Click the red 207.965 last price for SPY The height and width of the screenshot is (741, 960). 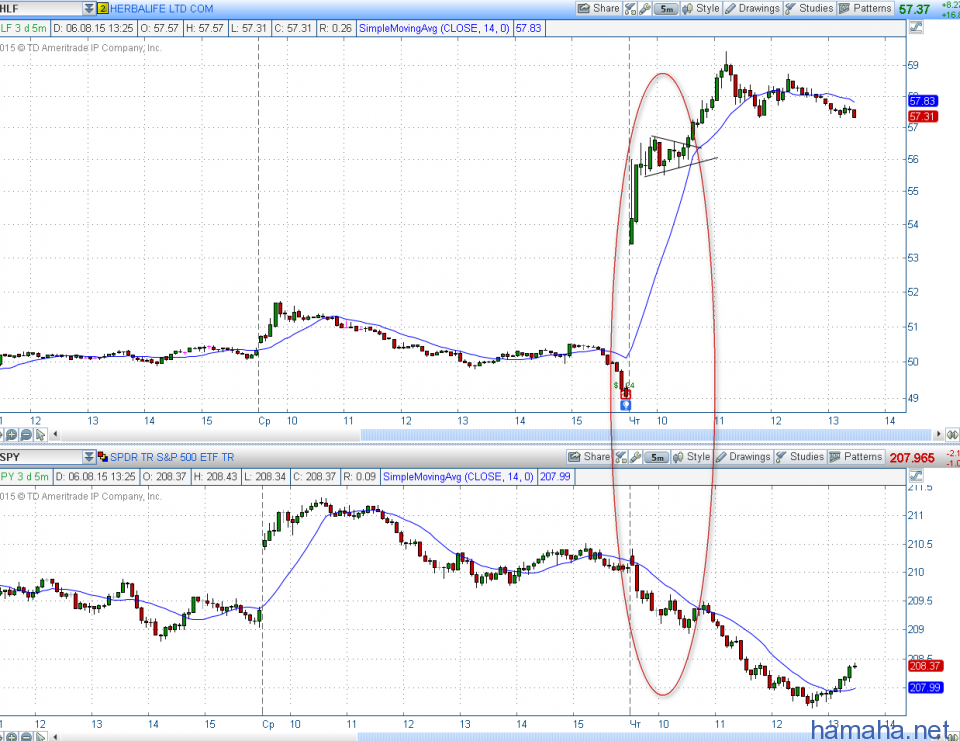(912, 457)
